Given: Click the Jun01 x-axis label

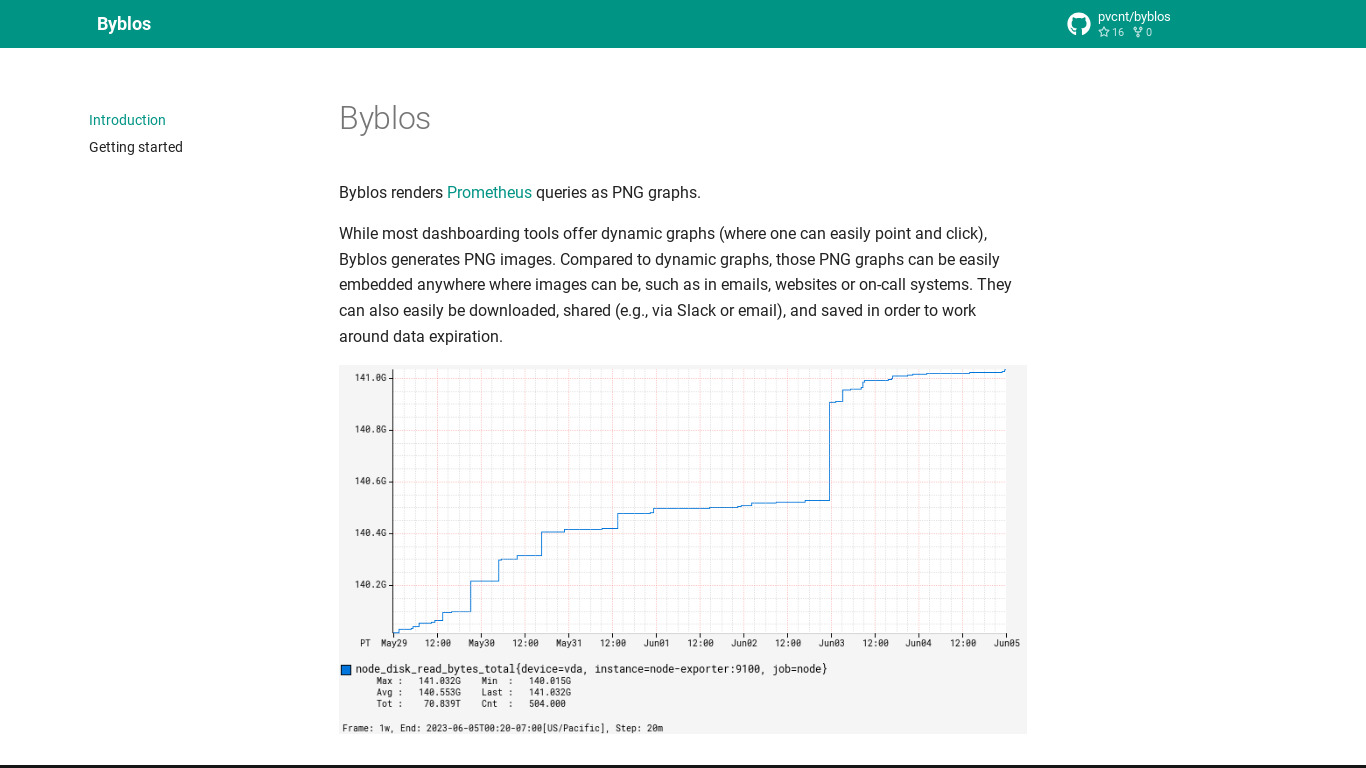Looking at the screenshot, I should pos(657,643).
